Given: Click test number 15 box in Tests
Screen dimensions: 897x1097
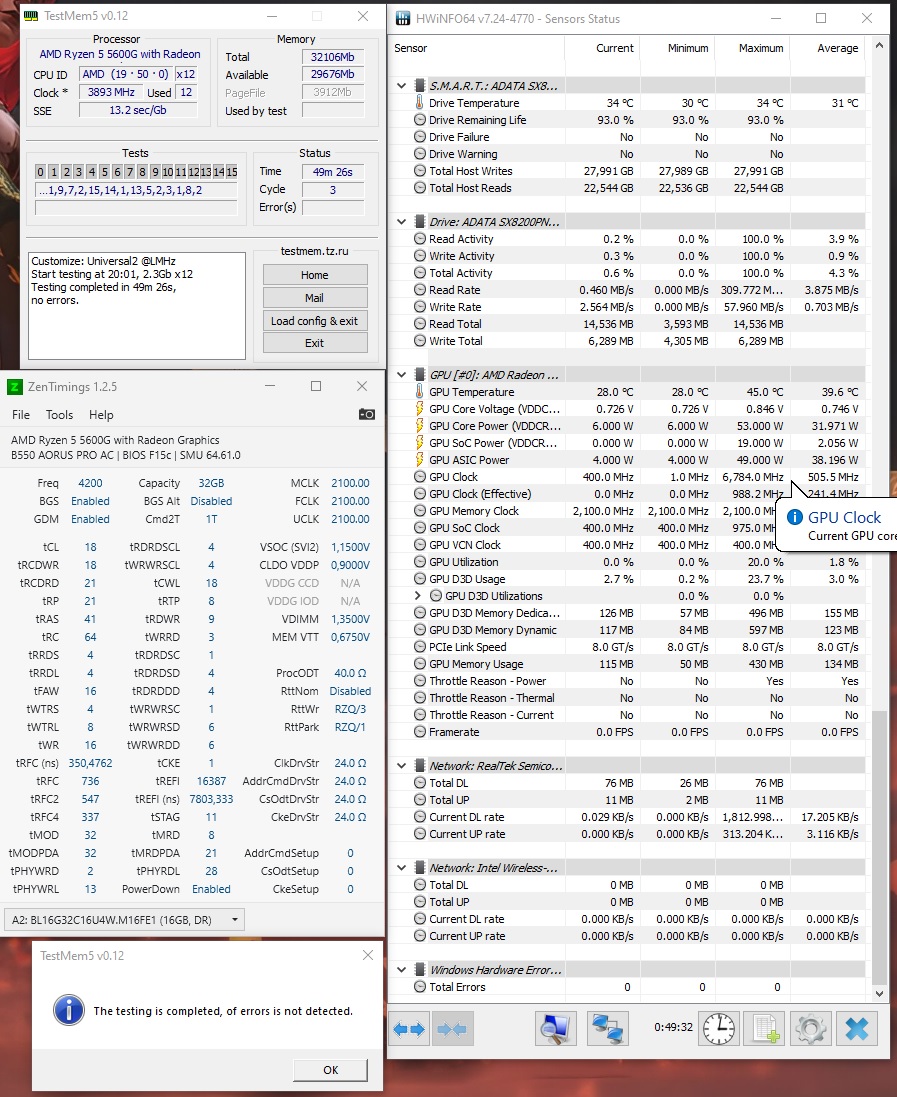Looking at the screenshot, I should (232, 171).
